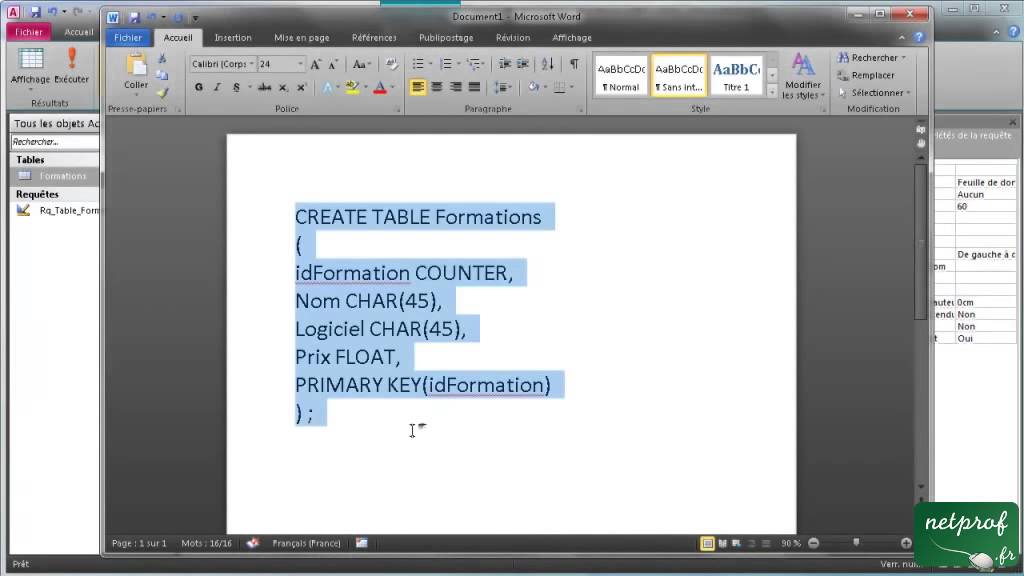Toggle align text left
The height and width of the screenshot is (576, 1024).
tap(418, 87)
